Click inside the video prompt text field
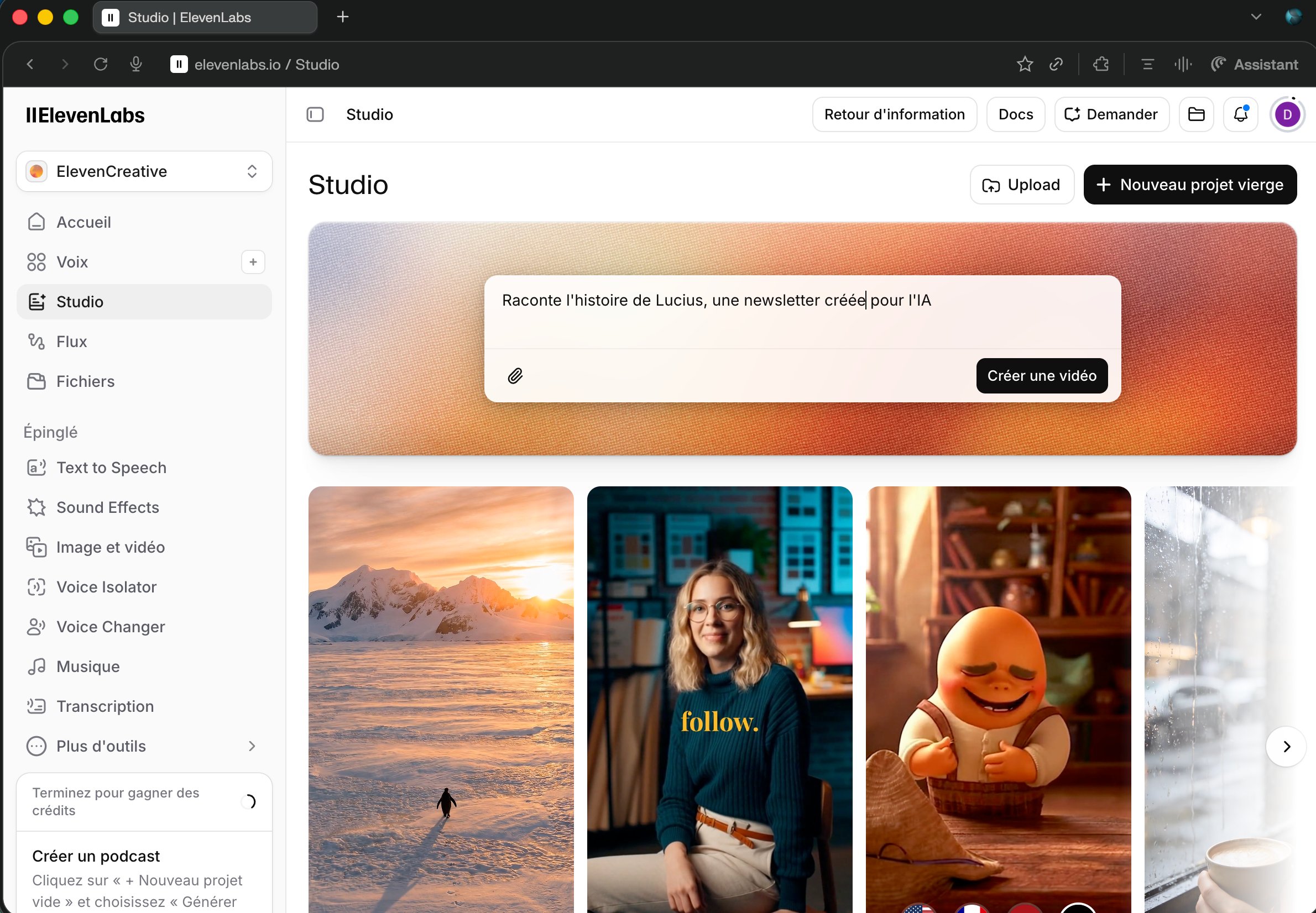This screenshot has height=913, width=1316. point(802,312)
